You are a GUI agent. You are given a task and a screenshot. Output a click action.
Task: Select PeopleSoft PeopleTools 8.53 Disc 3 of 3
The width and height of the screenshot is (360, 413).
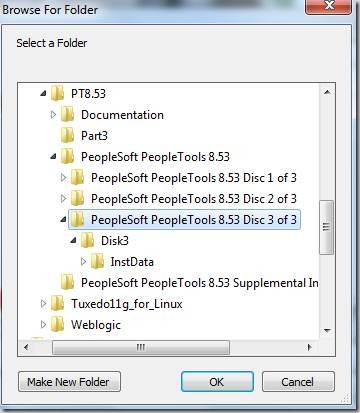coord(185,220)
